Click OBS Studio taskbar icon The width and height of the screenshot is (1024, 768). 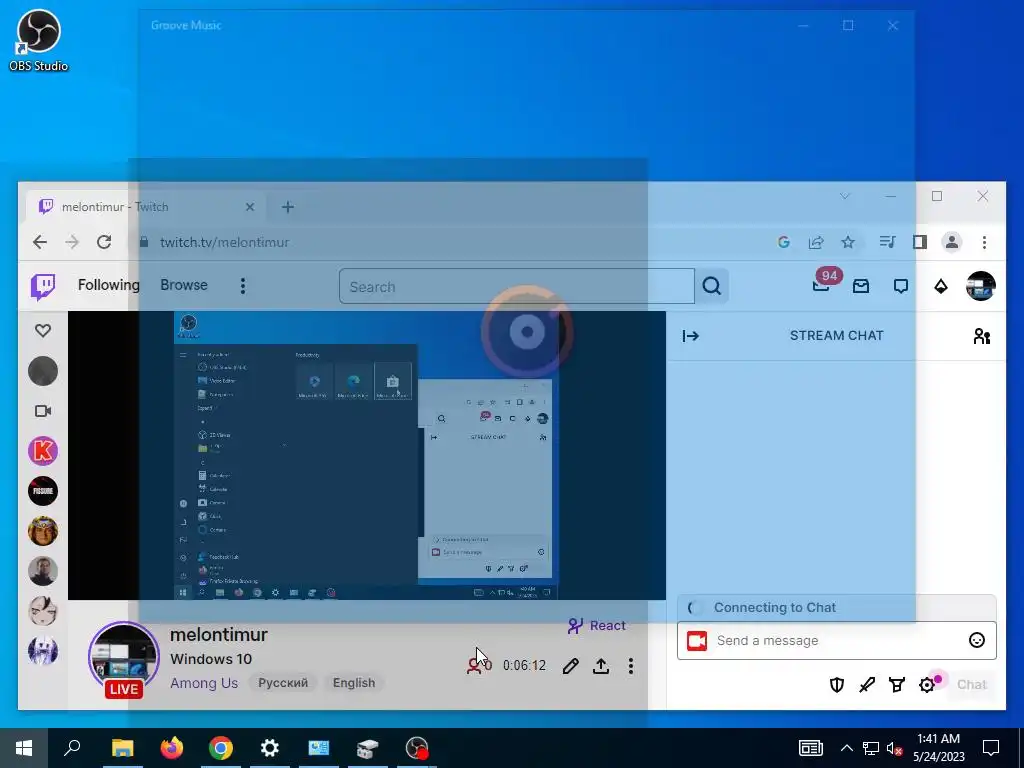pos(417,748)
